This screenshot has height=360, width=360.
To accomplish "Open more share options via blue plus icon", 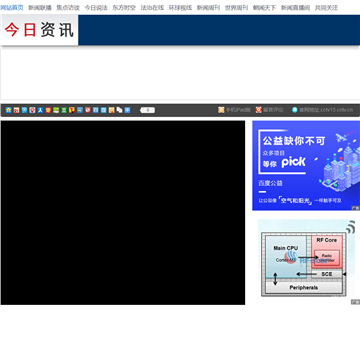I will pos(127,110).
